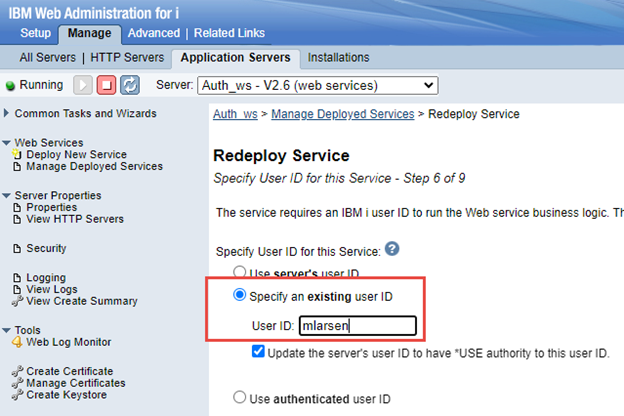Click the Manage Deployed Services page icon
This screenshot has height=416, width=624.
(17, 166)
